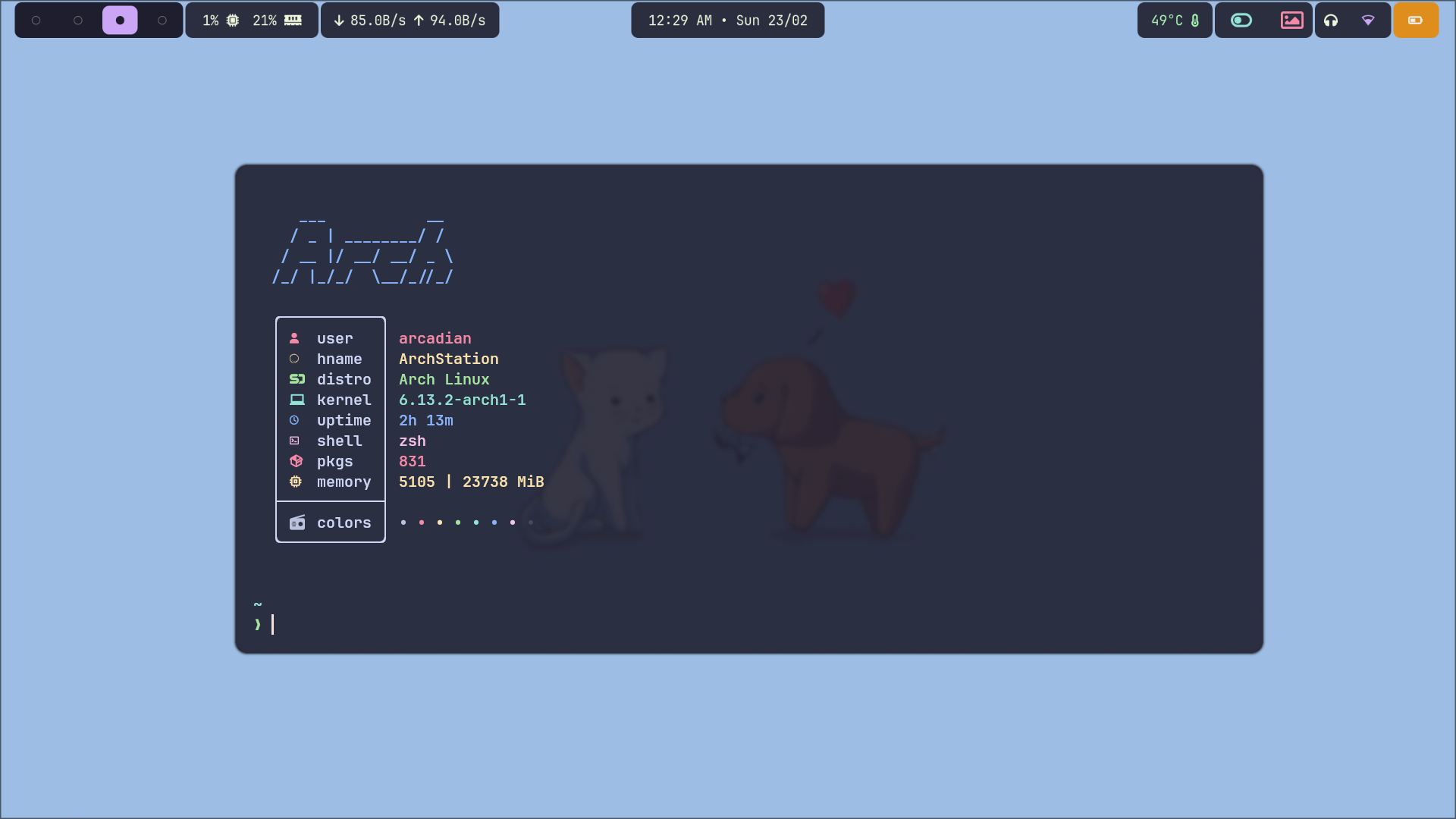Click the memory value '5105 | 23738 MiB'
The height and width of the screenshot is (819, 1456).
coord(472,482)
